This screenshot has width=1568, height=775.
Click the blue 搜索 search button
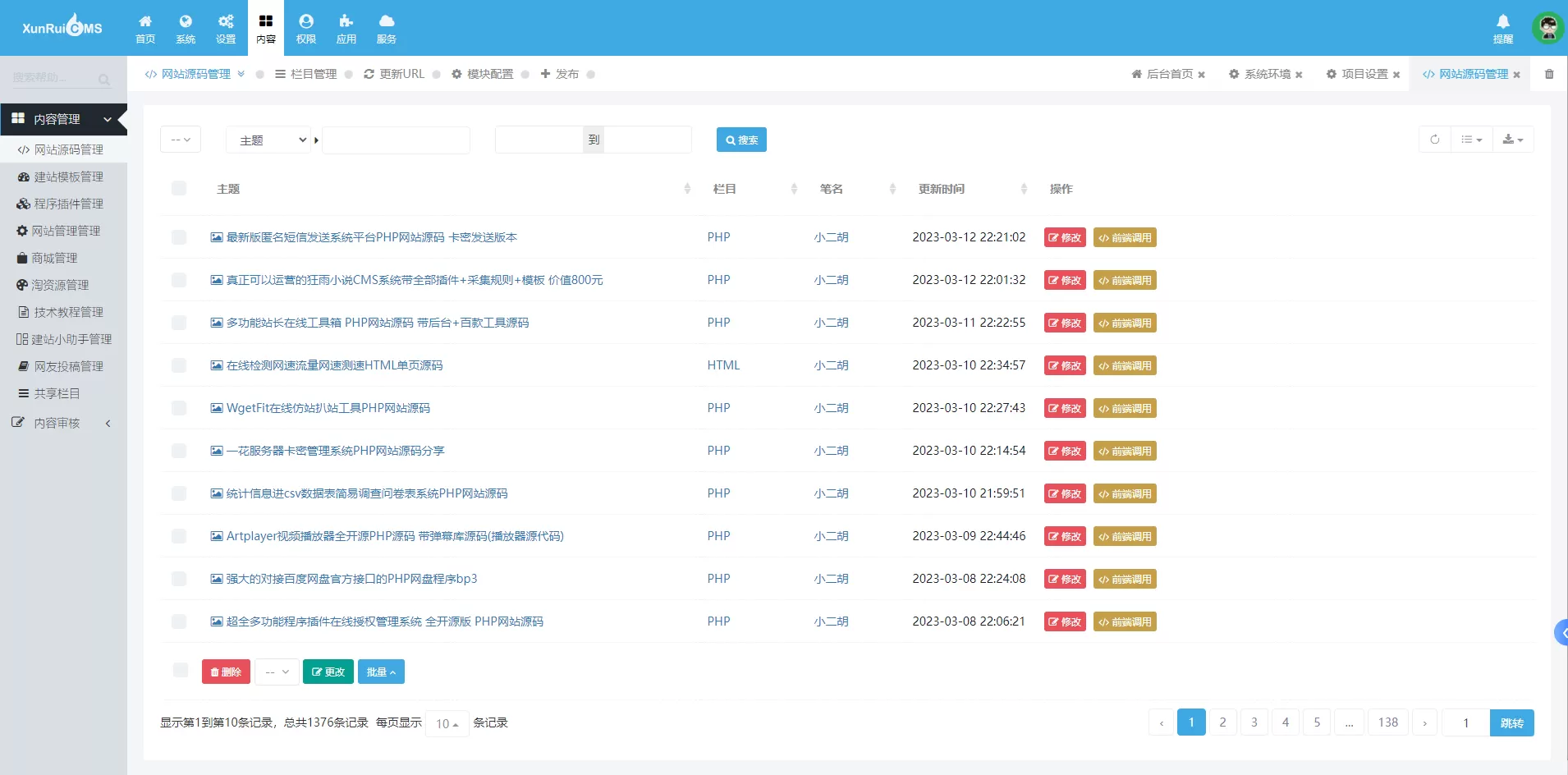[x=741, y=140]
